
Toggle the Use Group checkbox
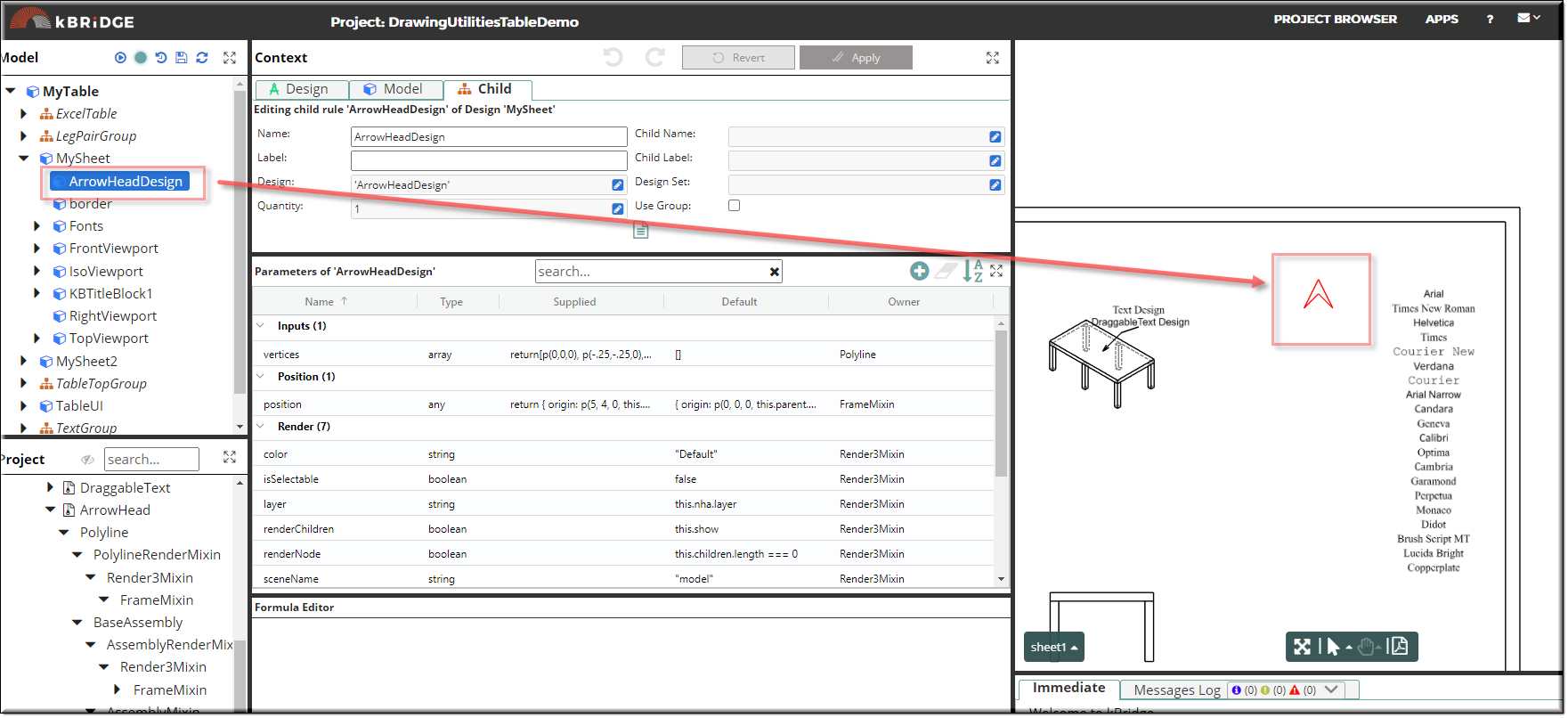pos(734,206)
